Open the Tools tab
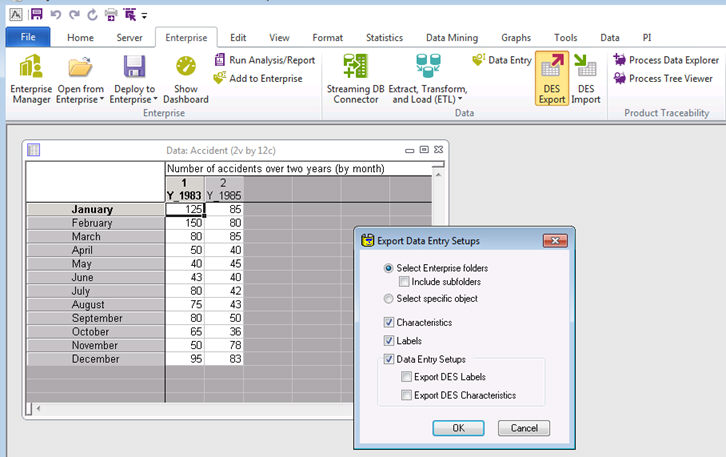 pyautogui.click(x=565, y=38)
